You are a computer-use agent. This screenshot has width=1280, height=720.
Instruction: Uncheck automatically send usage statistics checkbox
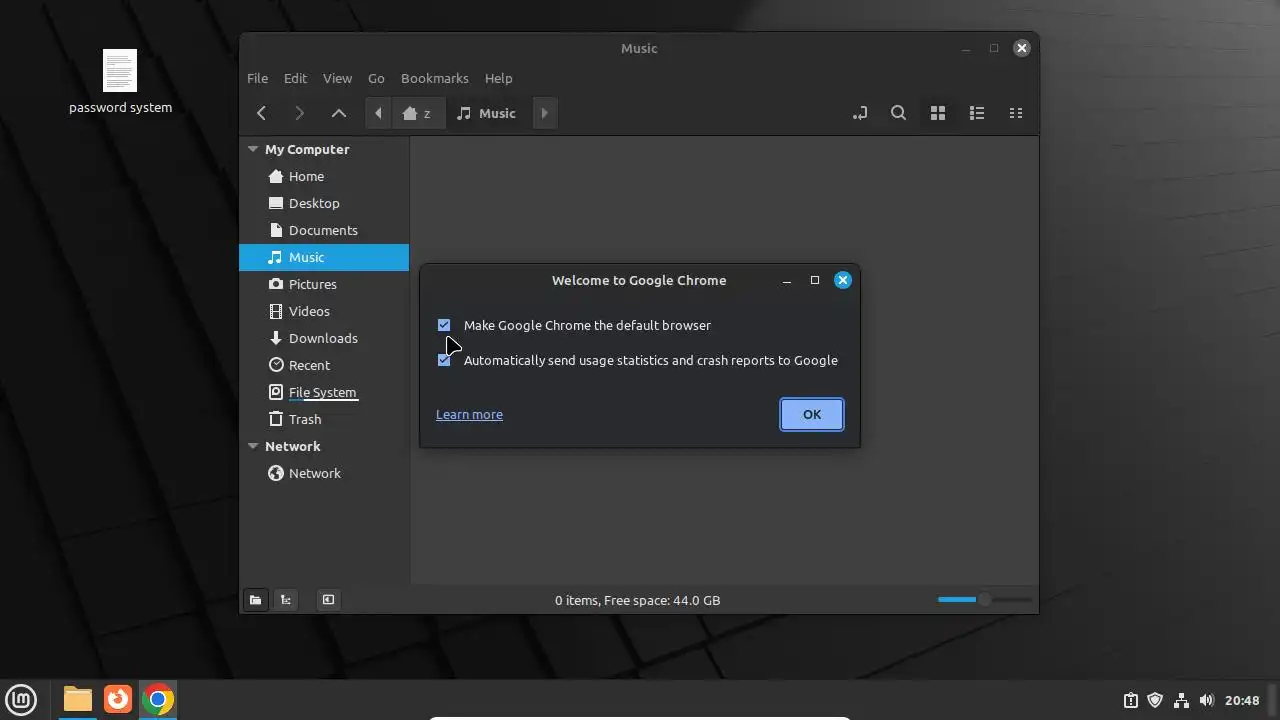pos(444,360)
